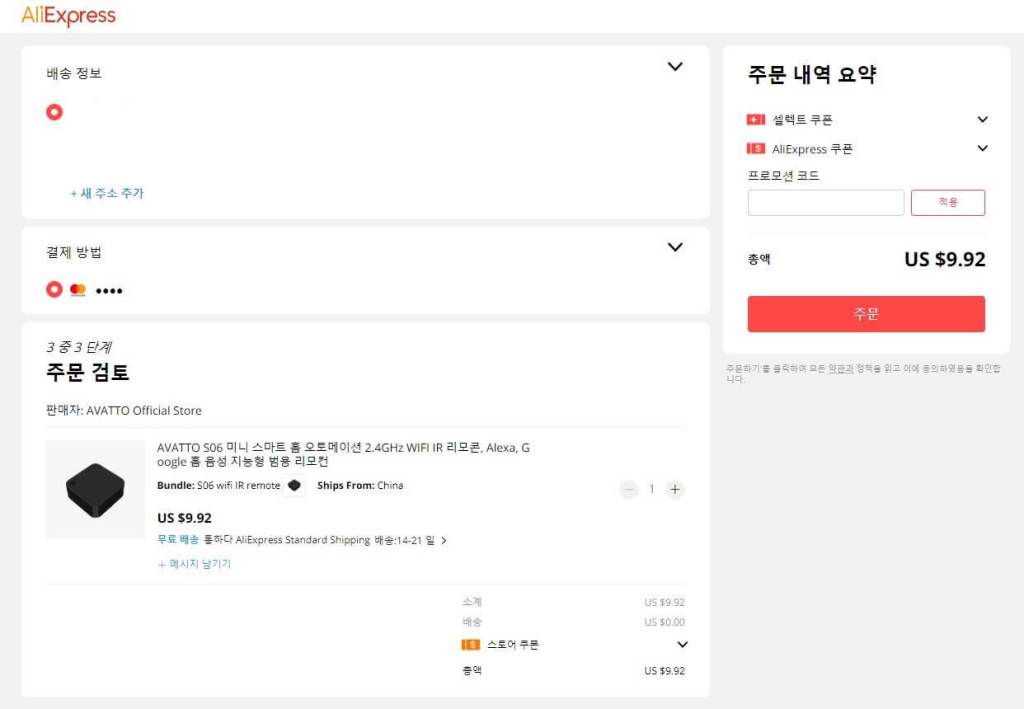Screen dimensions: 1024x709
Task: Click the orange store coupon icon
Action: pyautogui.click(x=470, y=645)
